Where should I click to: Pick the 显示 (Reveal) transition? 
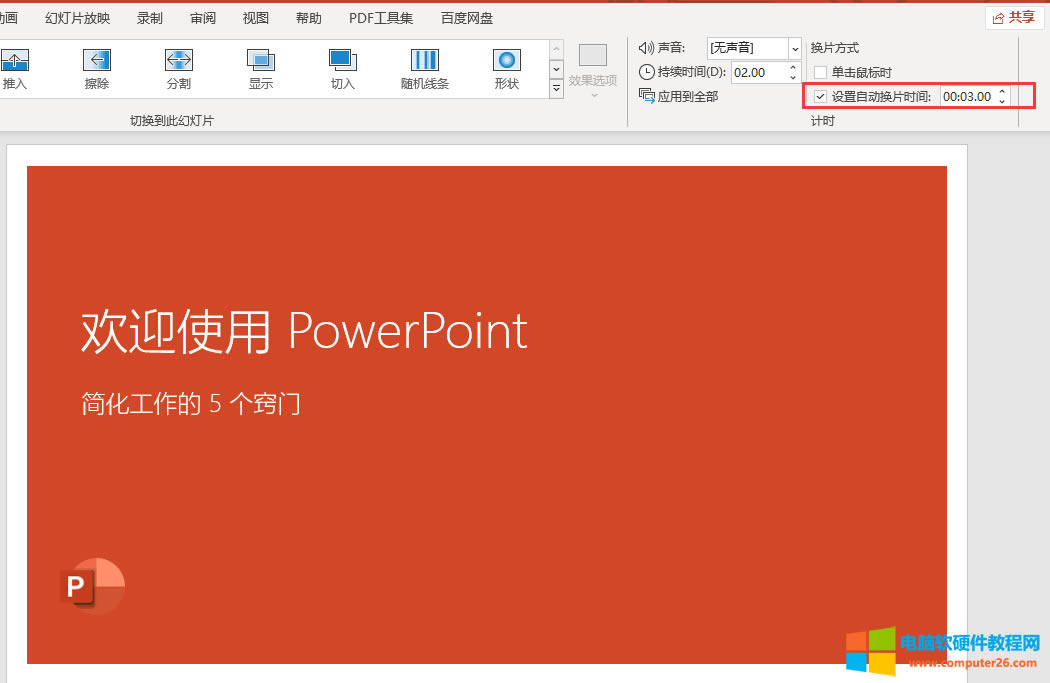pyautogui.click(x=261, y=68)
